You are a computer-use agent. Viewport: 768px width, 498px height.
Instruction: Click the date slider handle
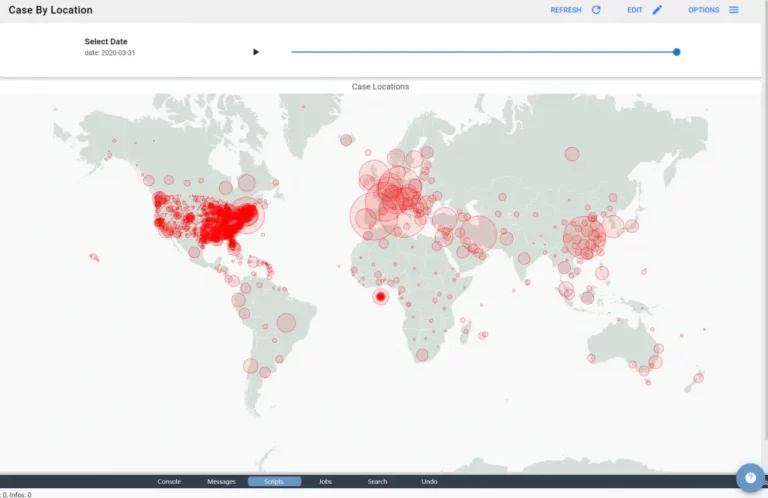tap(676, 52)
